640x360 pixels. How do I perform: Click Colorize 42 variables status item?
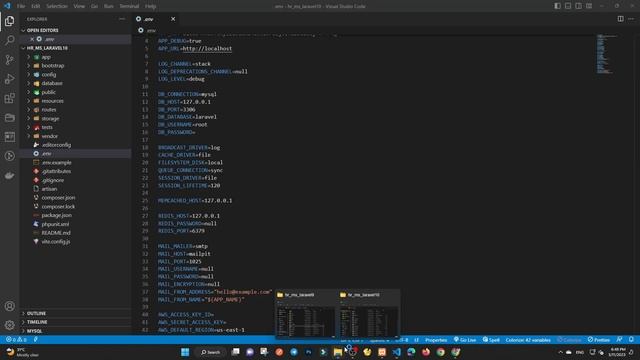(528, 340)
